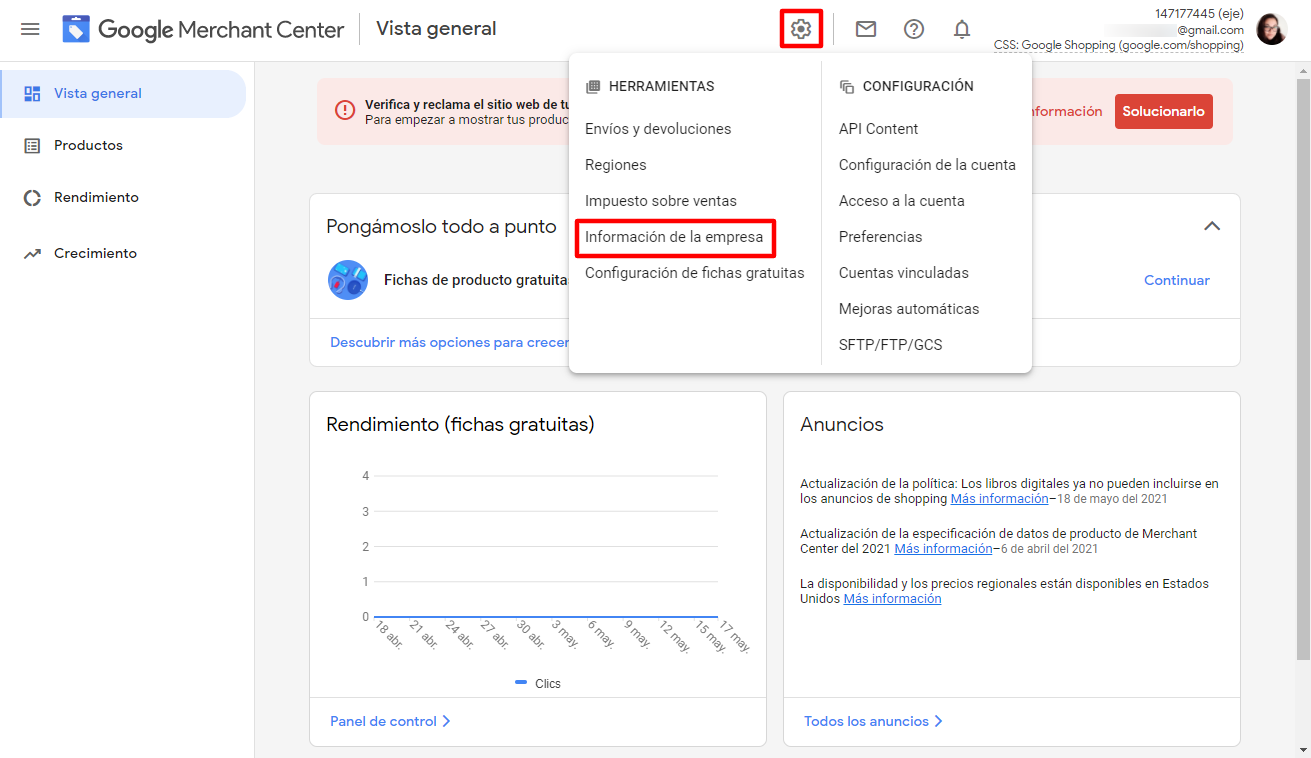Open the hamburger main menu
This screenshot has height=758, width=1311.
30,29
